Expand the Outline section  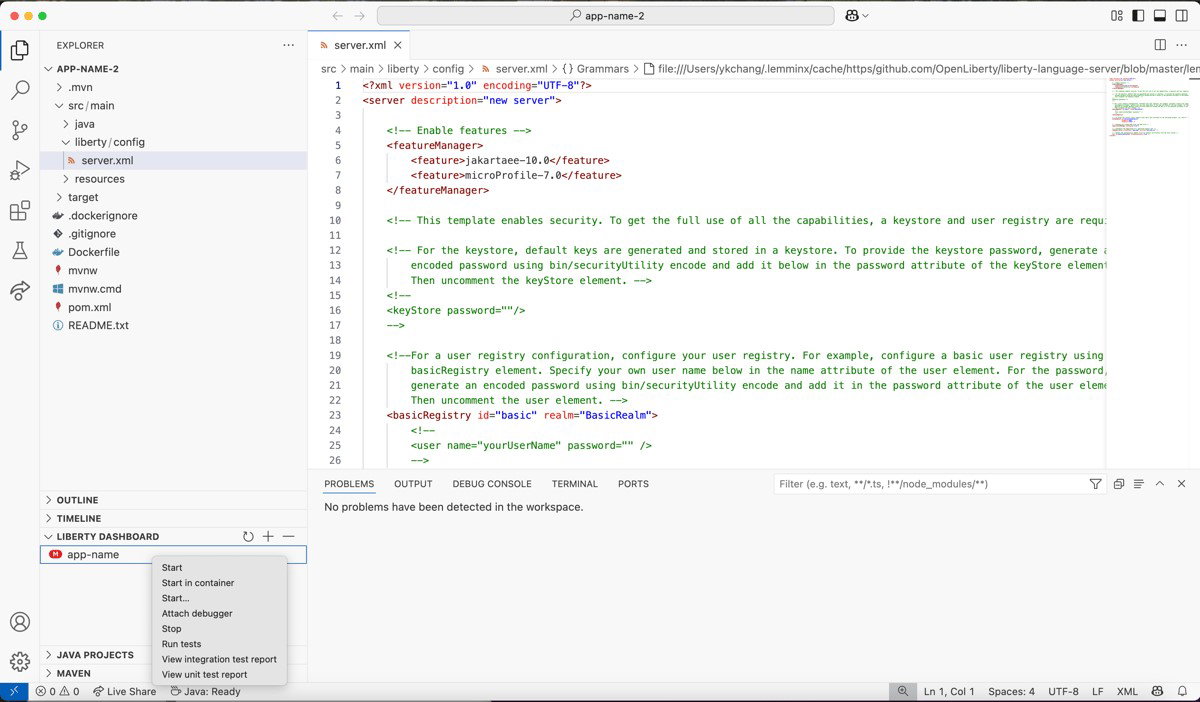(174, 500)
